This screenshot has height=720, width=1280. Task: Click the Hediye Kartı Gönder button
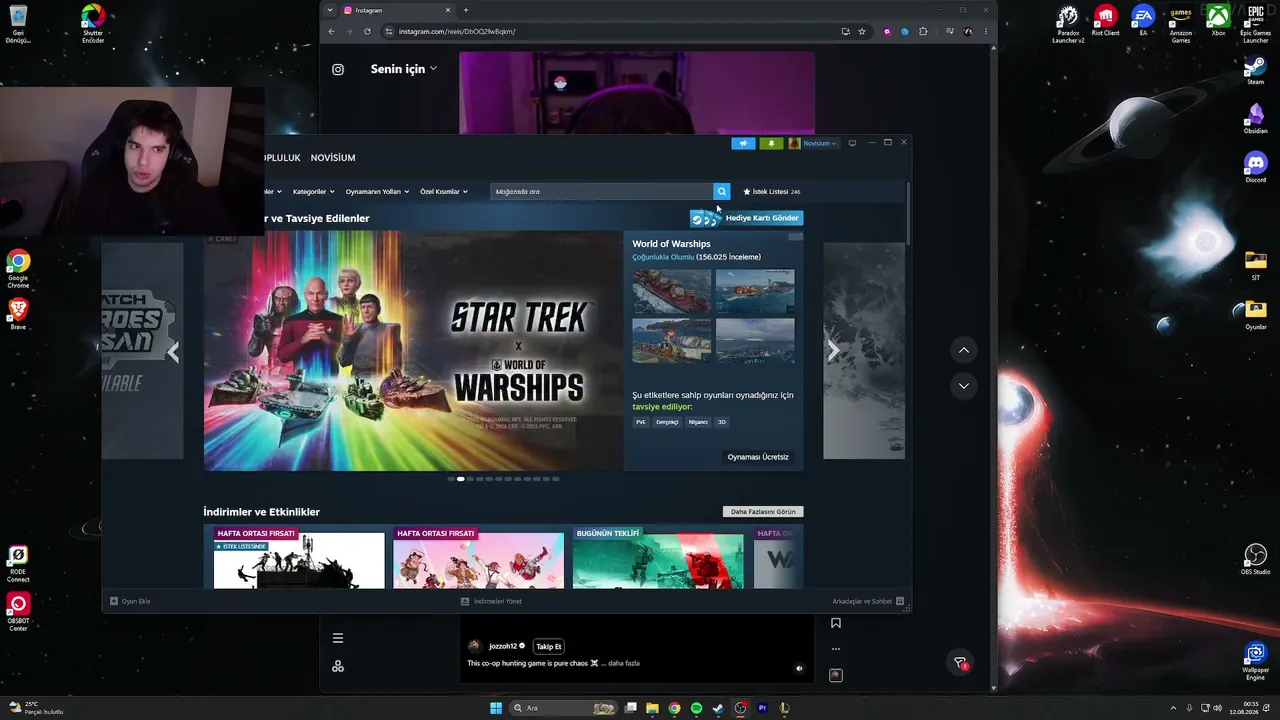click(x=747, y=217)
